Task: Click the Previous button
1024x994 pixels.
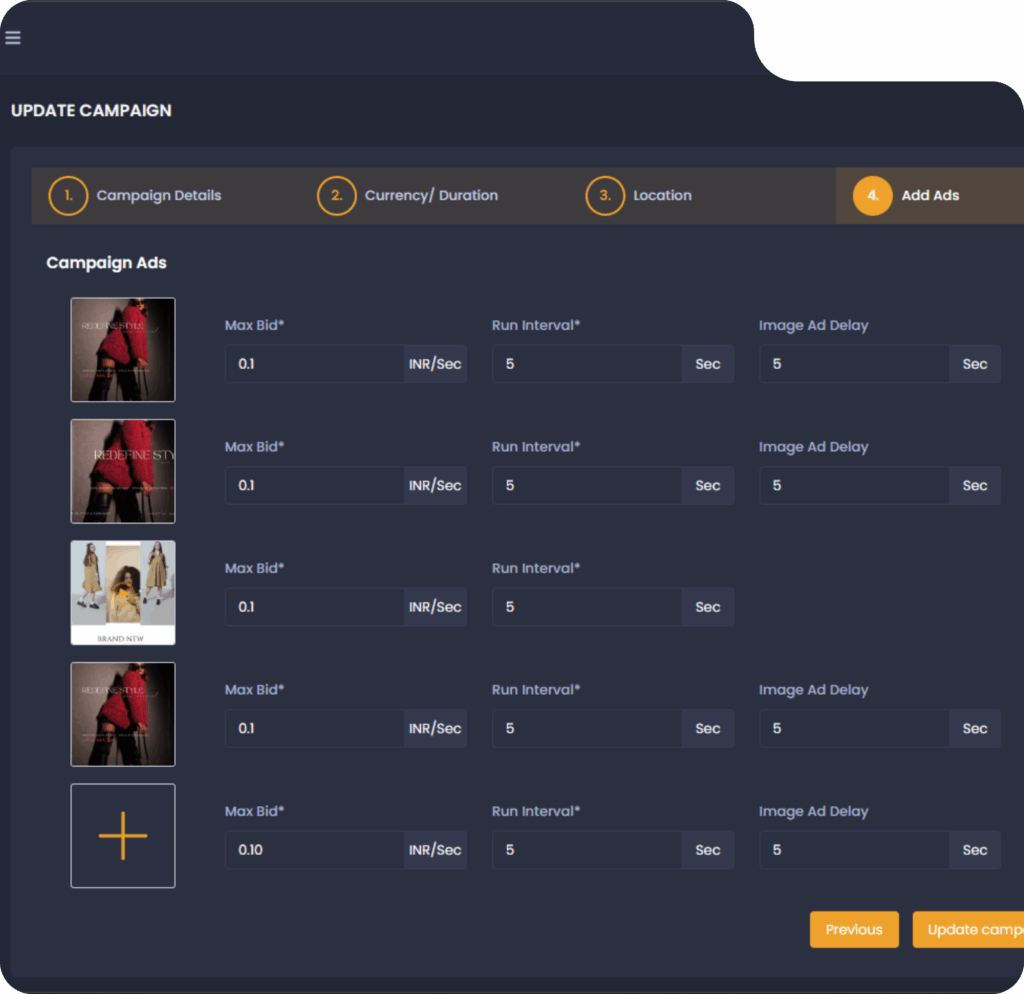Action: tap(854, 929)
